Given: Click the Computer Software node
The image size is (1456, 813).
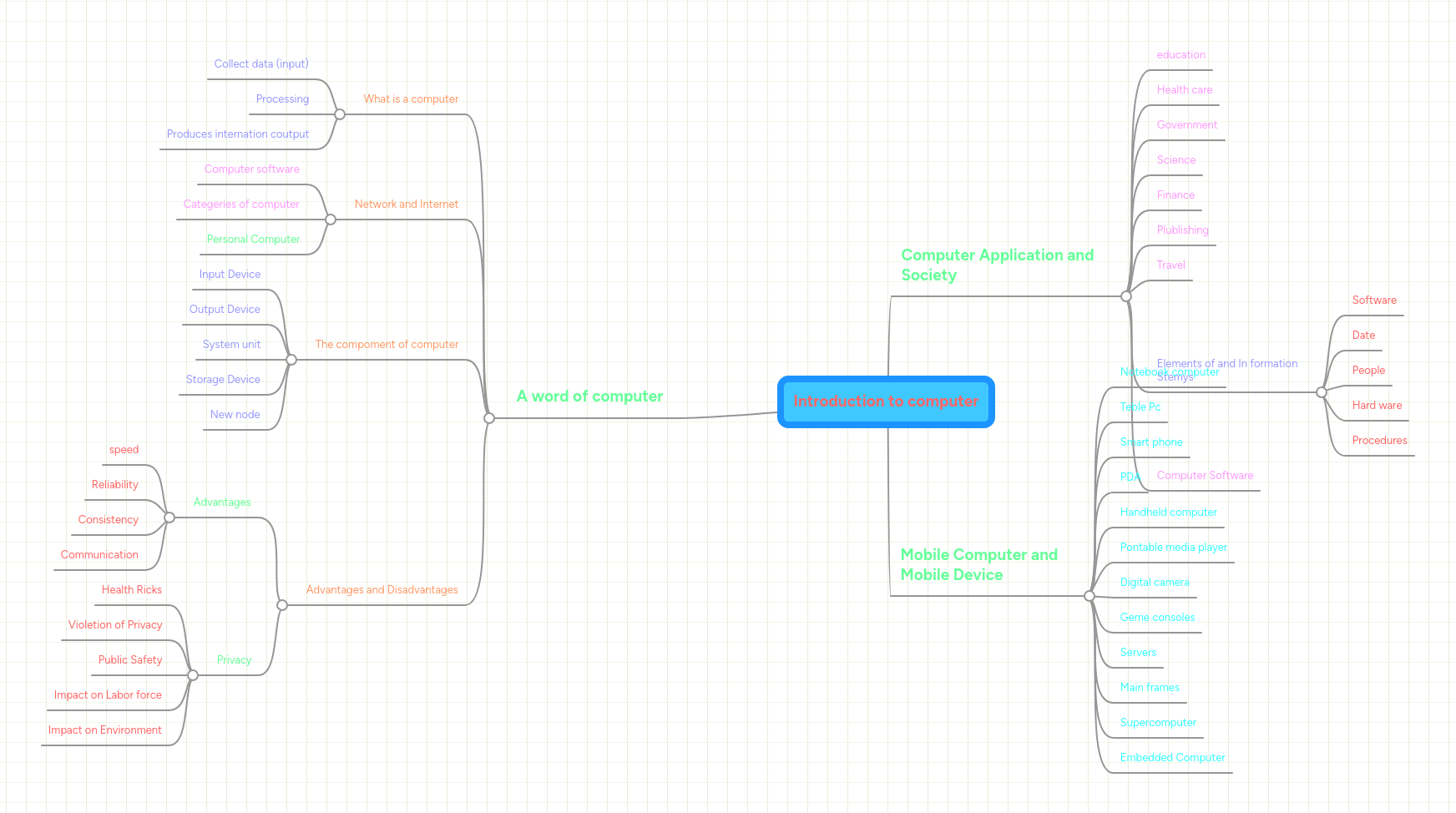Looking at the screenshot, I should click(1205, 475).
